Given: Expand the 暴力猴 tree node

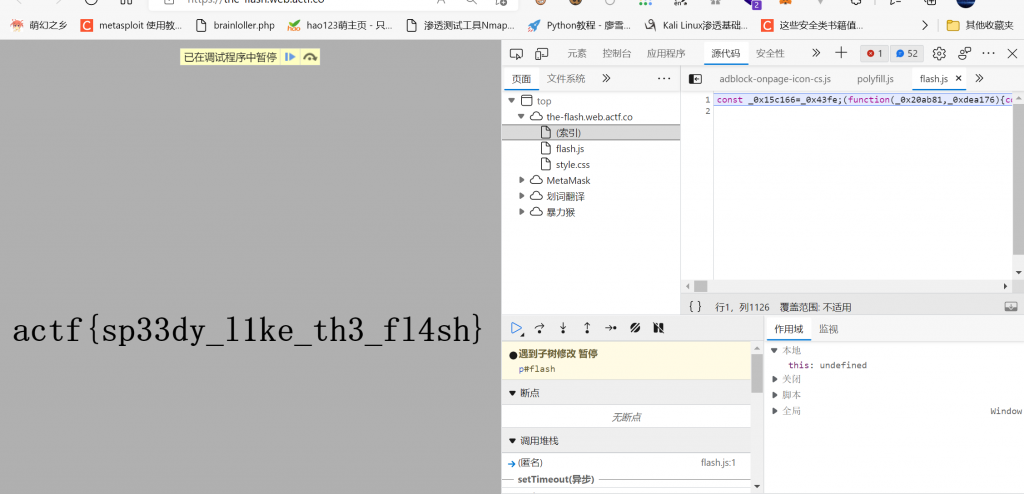Looking at the screenshot, I should [x=521, y=212].
